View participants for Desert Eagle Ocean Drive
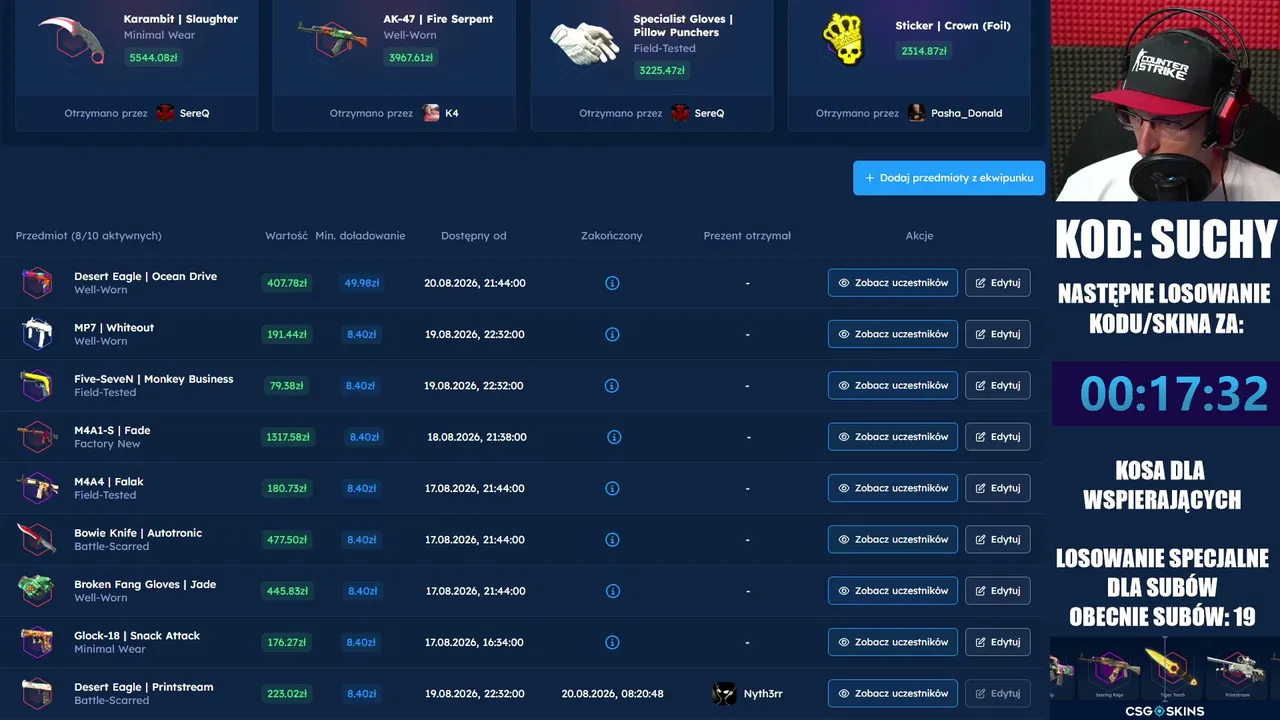This screenshot has width=1280, height=720. [x=893, y=283]
